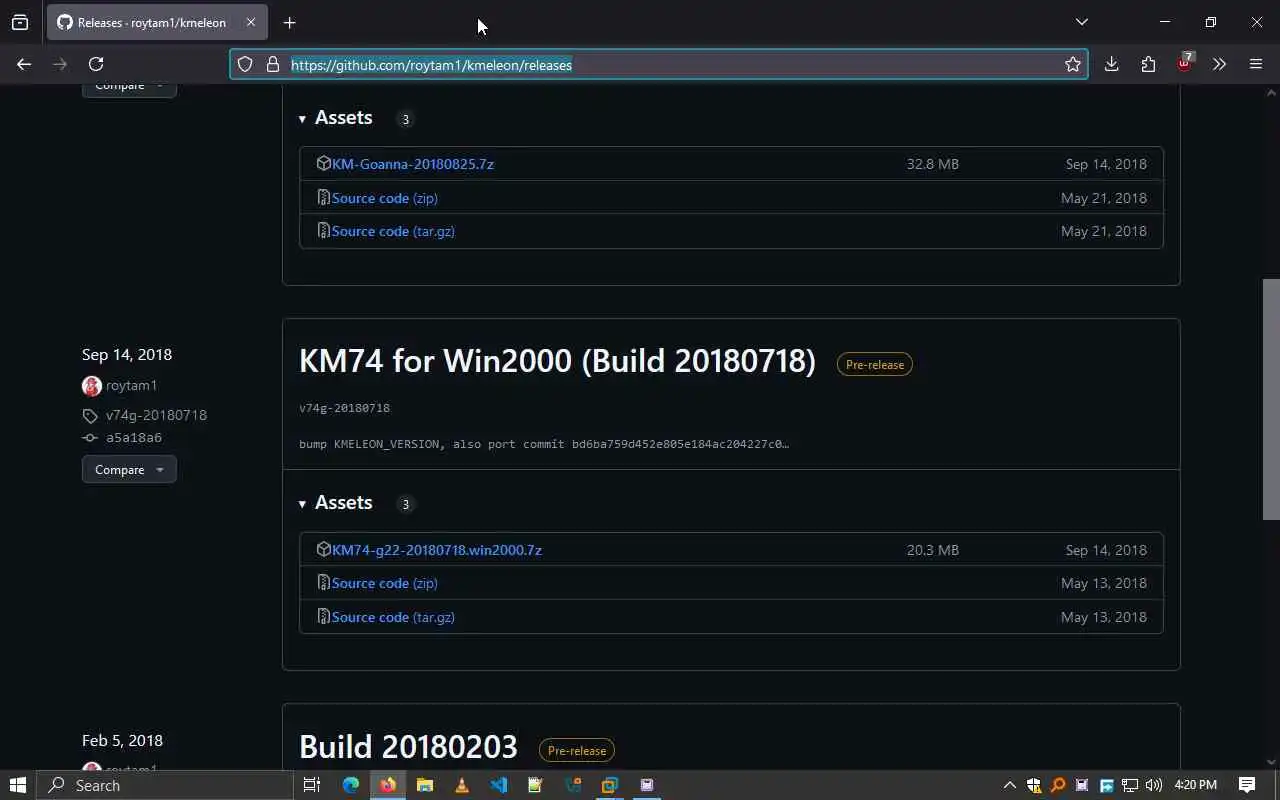
Task: Open the clock showing 4:20 PM
Action: pyautogui.click(x=1196, y=785)
